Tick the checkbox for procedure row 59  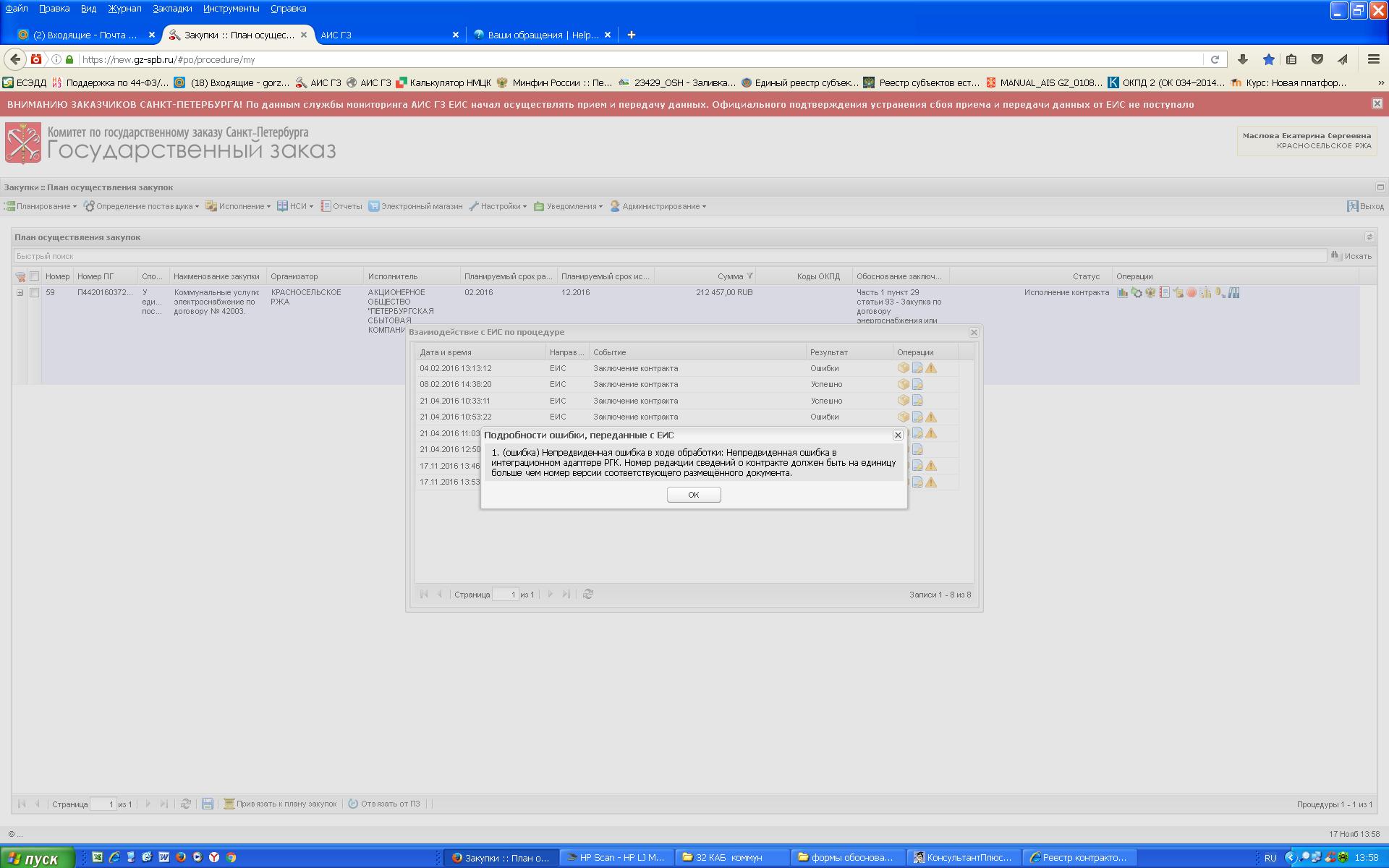coord(34,292)
